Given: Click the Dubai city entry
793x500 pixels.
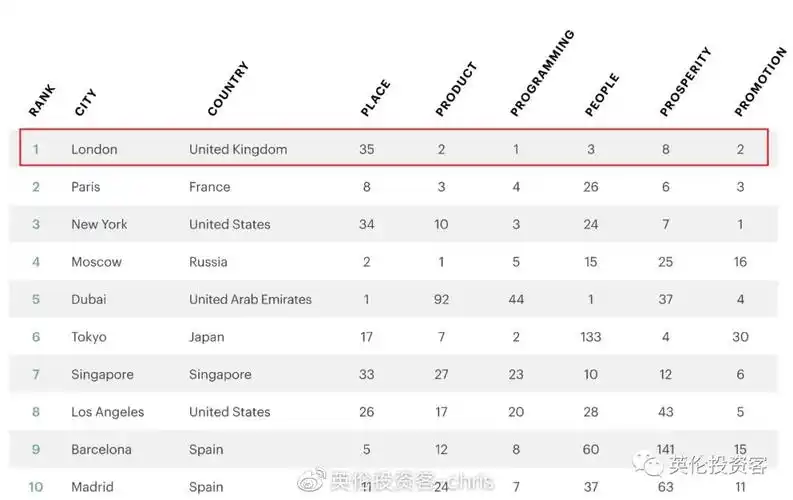Looking at the screenshot, I should pos(89,299).
